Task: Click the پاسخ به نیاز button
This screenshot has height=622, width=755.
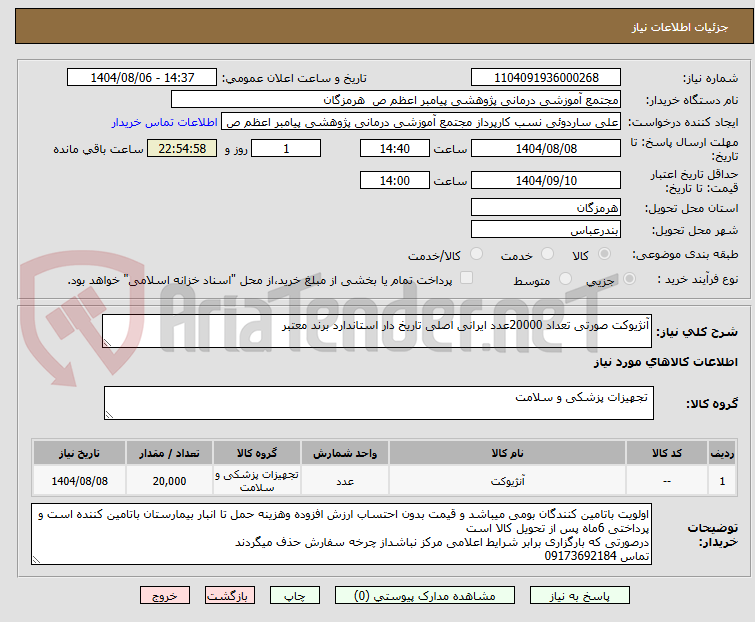Action: coord(580,596)
